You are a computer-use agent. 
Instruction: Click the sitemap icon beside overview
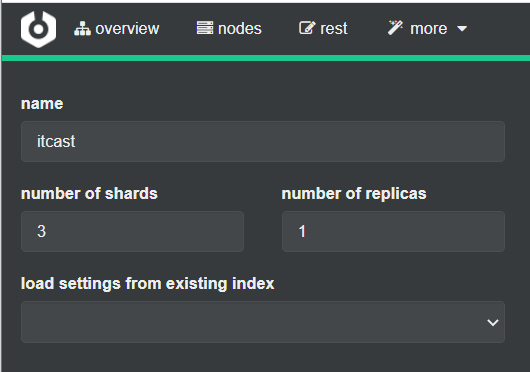82,28
